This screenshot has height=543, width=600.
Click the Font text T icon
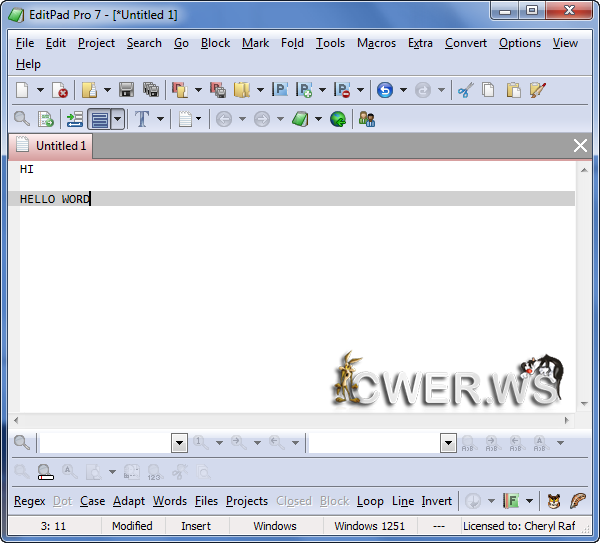141,119
